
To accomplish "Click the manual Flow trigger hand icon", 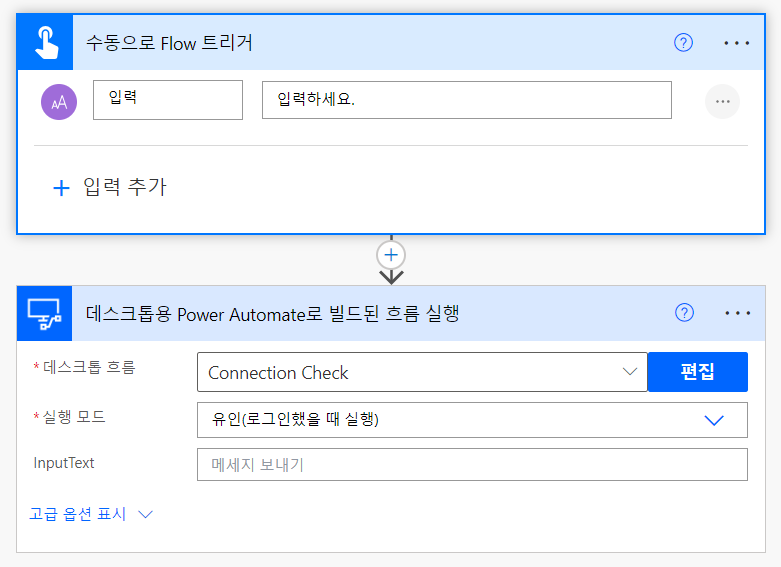I will click(46, 43).
